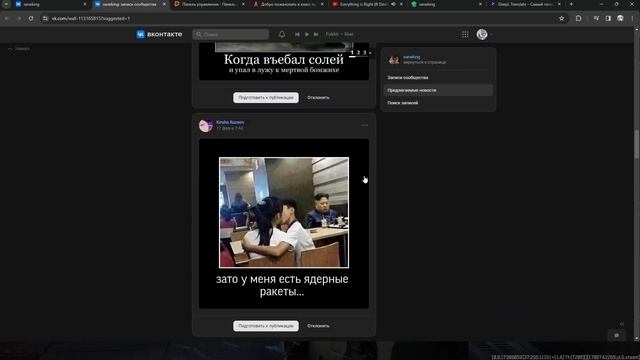640x360 pixels.
Task: Expand the arrow next to the header avatar
Action: click(491, 35)
